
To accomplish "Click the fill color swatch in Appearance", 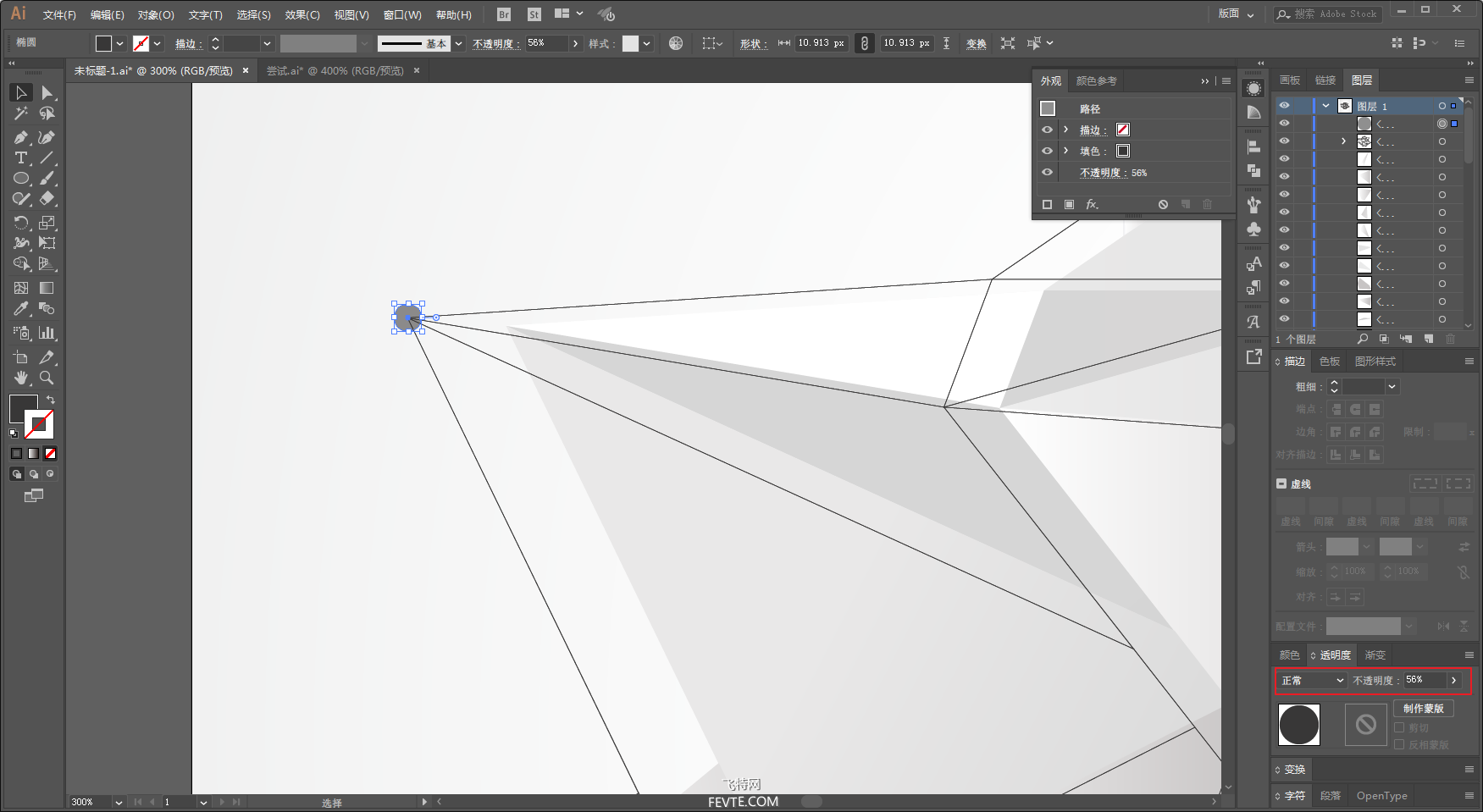I will click(1123, 151).
